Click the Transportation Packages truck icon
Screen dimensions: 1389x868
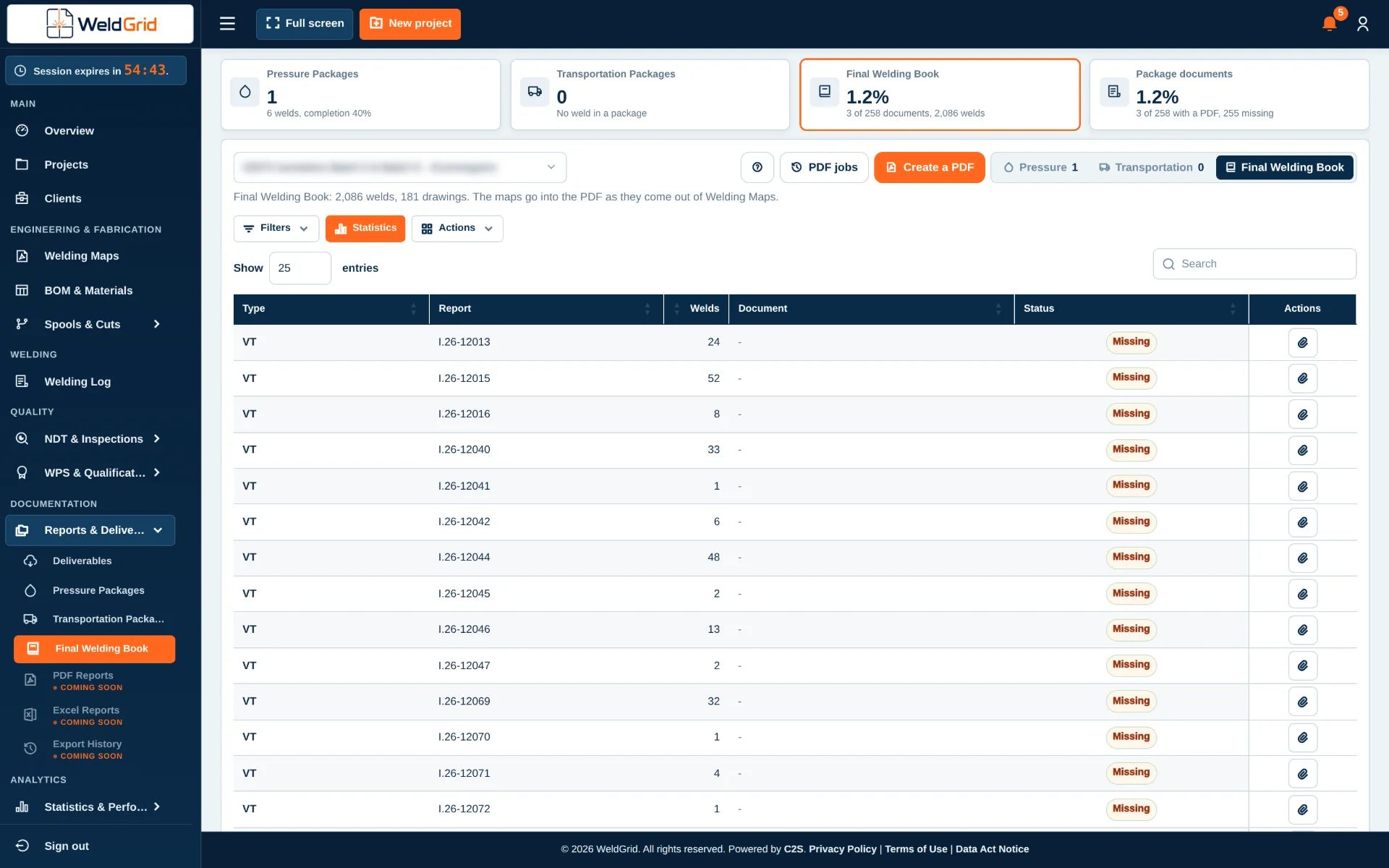535,92
